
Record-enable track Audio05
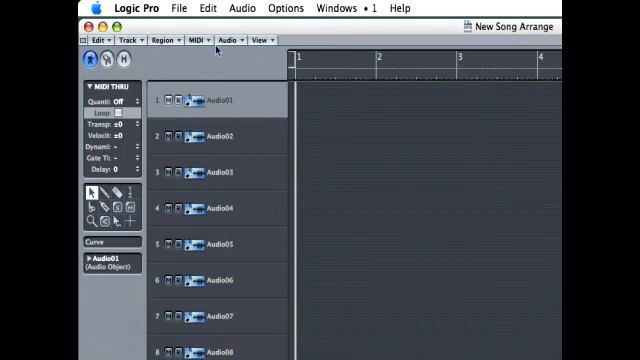(178, 244)
